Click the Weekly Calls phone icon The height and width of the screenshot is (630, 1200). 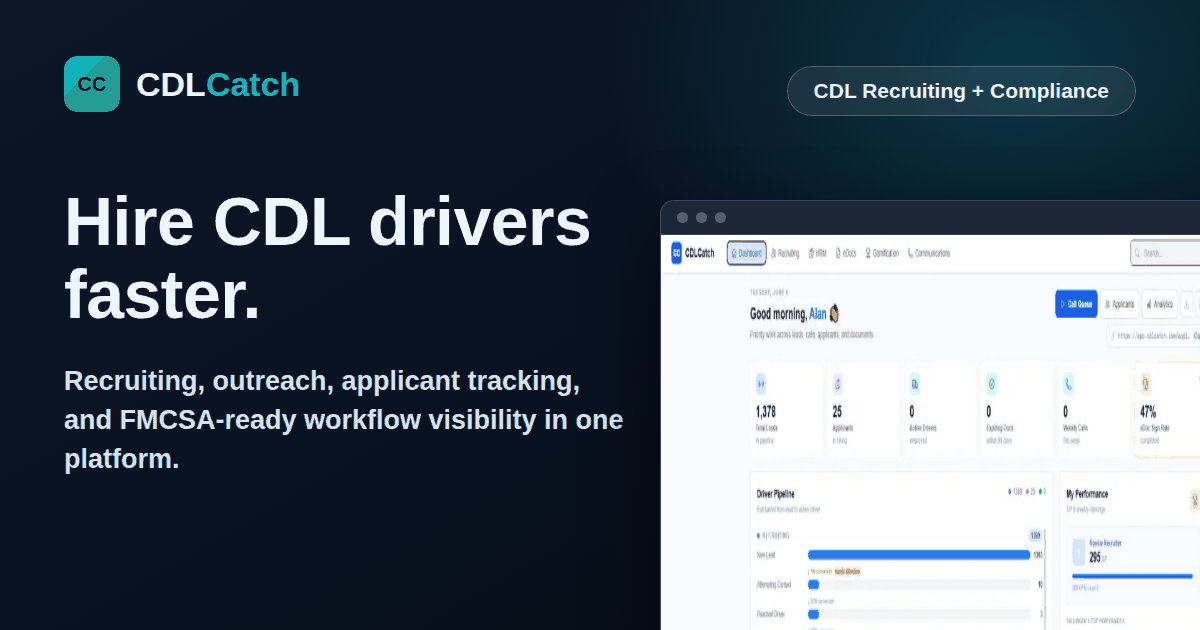coord(1069,382)
